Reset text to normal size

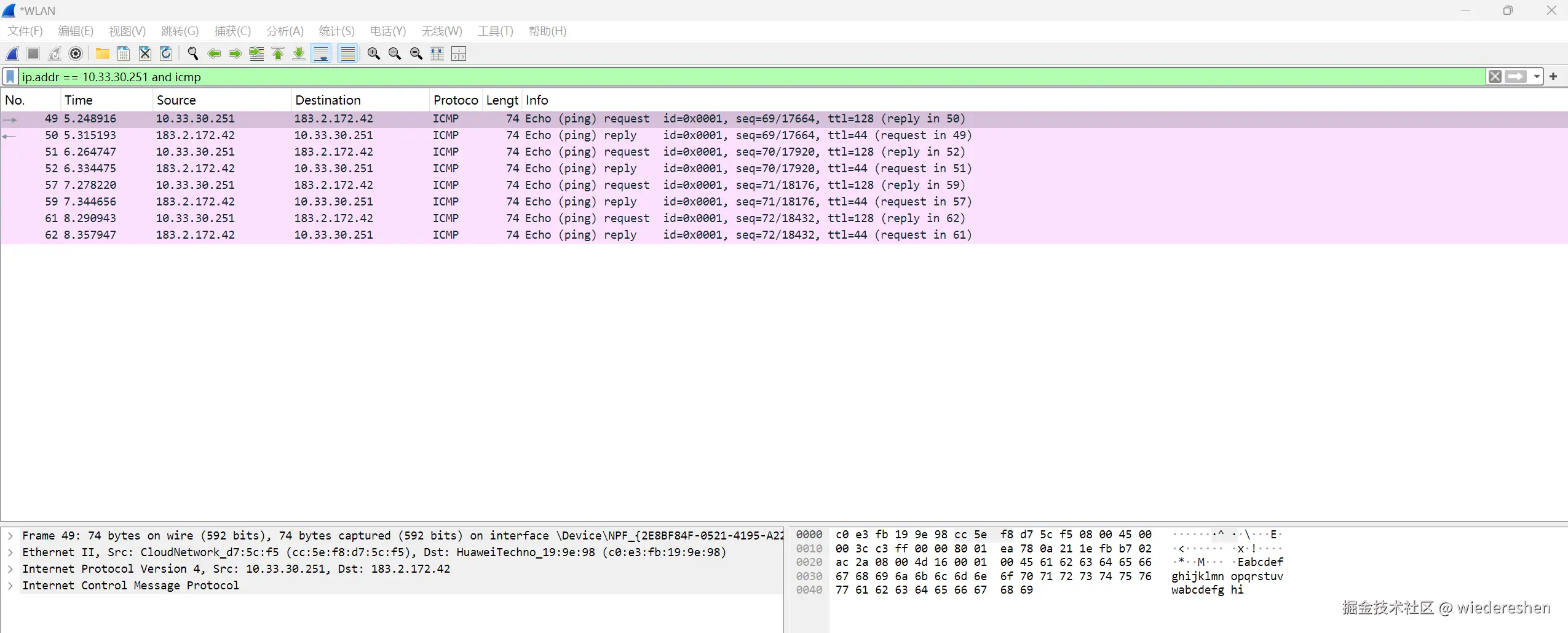coord(416,54)
